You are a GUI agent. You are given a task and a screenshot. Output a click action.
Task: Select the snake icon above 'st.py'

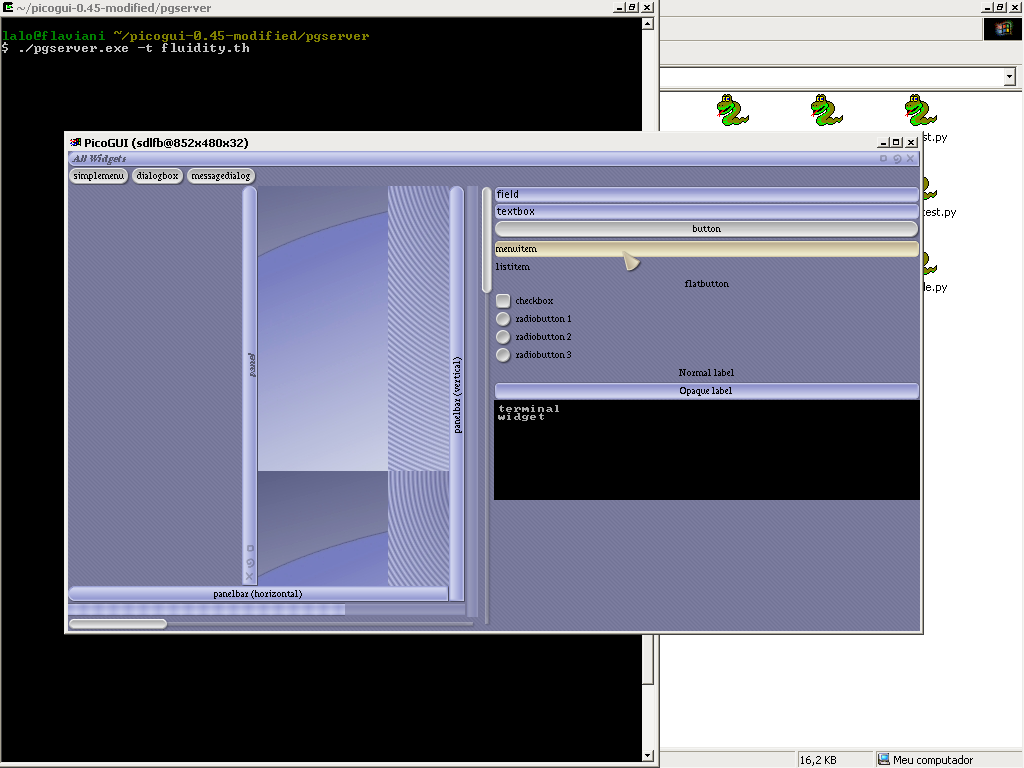click(x=920, y=110)
